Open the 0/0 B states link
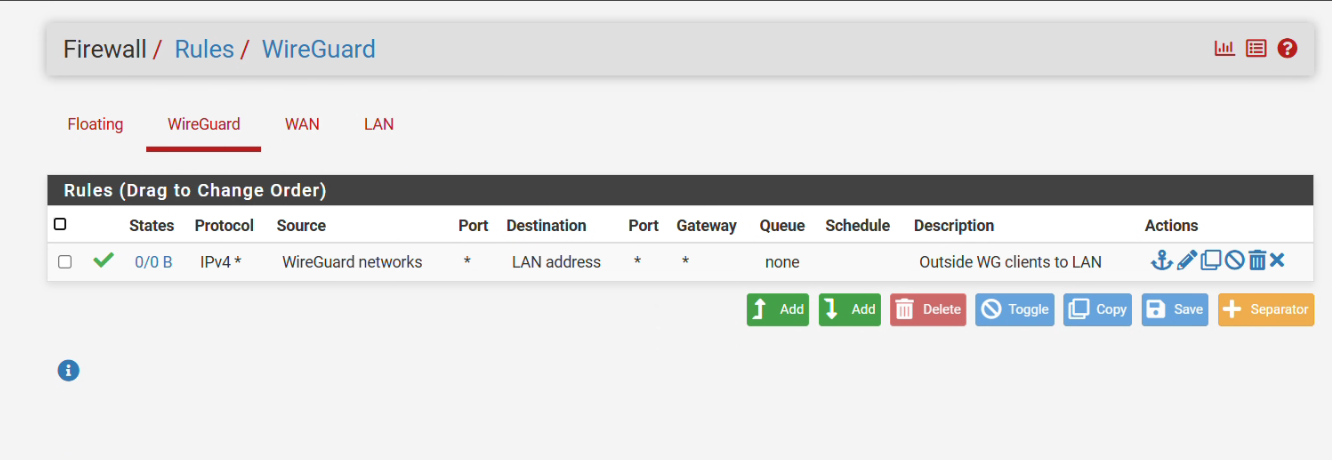This screenshot has height=460, width=1332. pyautogui.click(x=154, y=262)
